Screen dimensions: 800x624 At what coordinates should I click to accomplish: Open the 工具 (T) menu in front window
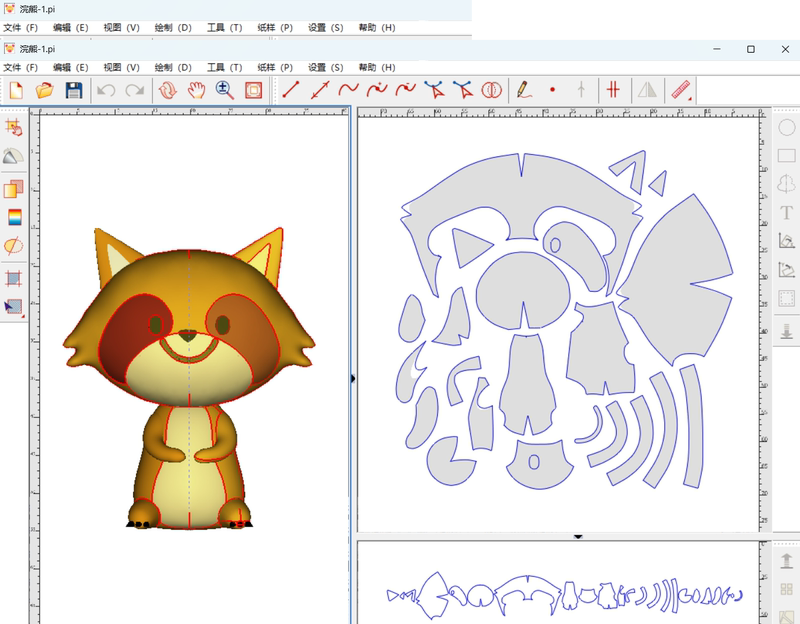224,67
